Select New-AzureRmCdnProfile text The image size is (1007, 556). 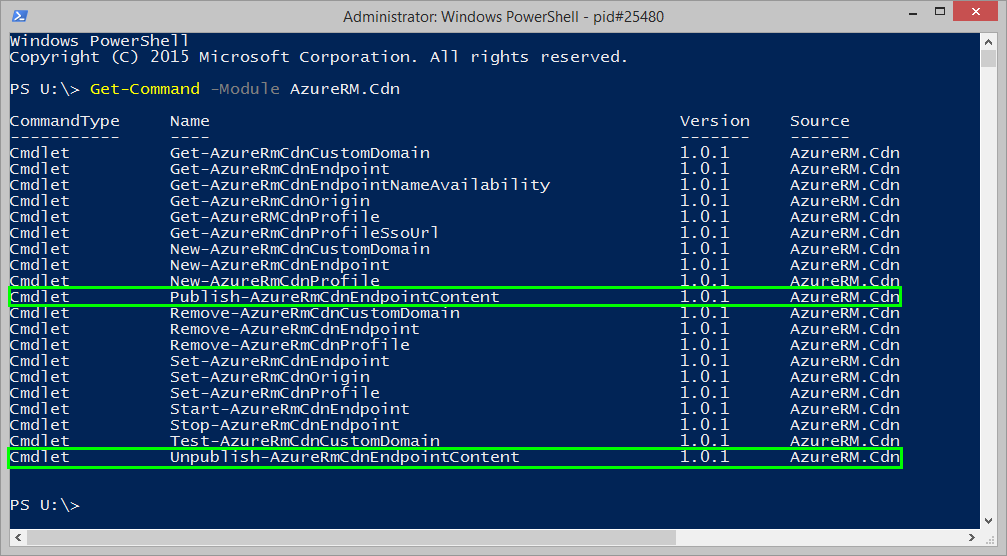[x=275, y=281]
